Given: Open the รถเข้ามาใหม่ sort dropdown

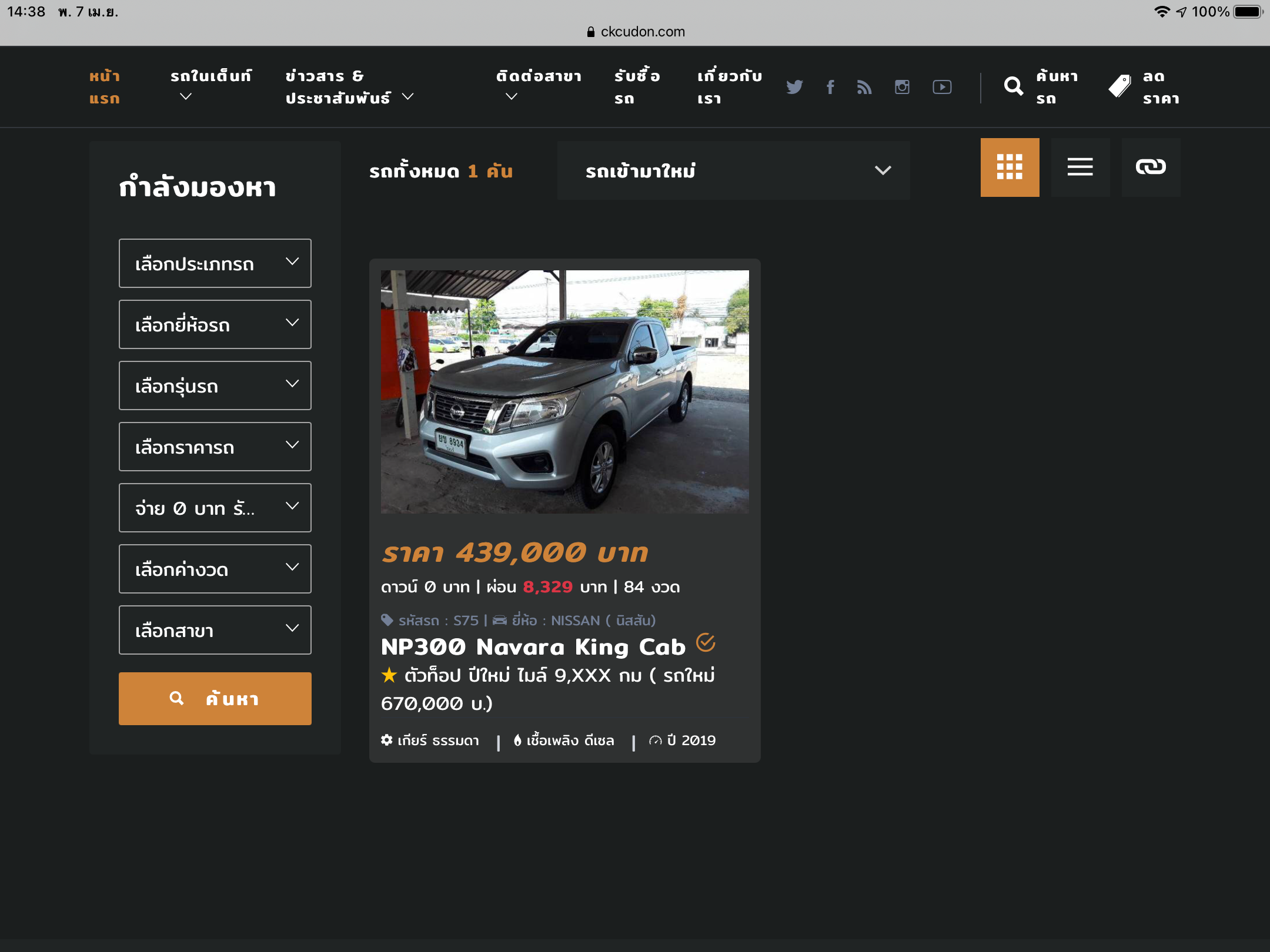Looking at the screenshot, I should [733, 170].
